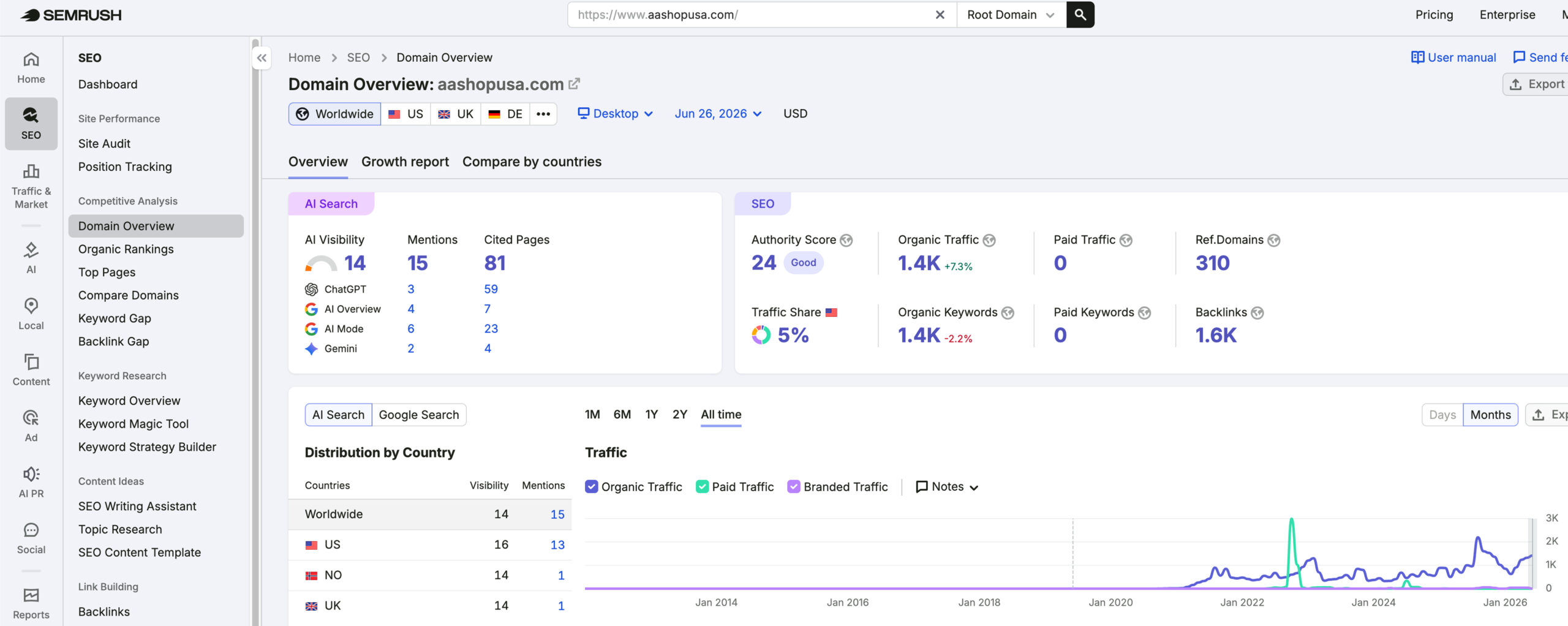Viewport: 1568px width, 626px height.
Task: Open the AI sidebar icon
Action: (x=31, y=258)
